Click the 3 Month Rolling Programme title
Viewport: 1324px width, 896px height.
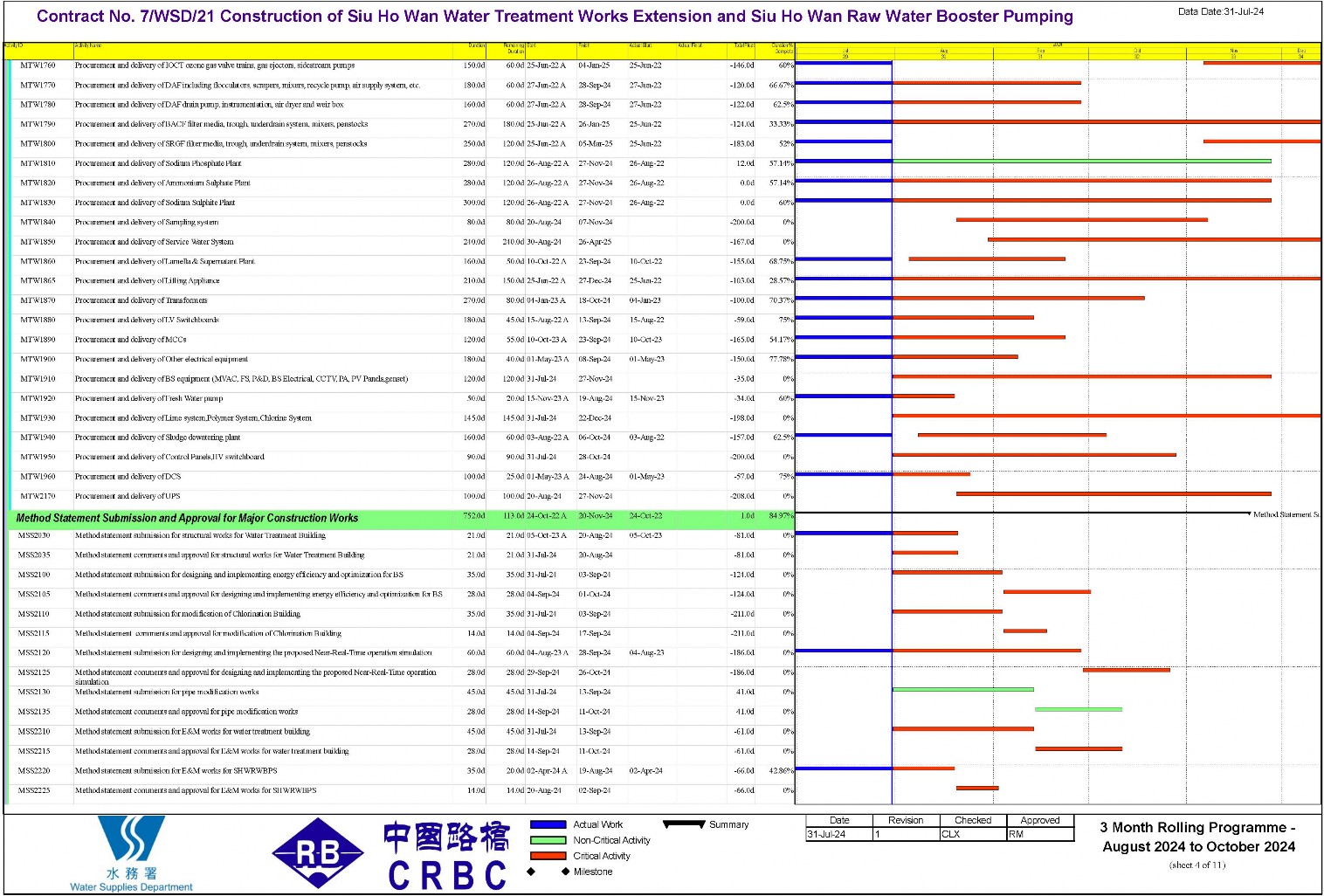pyautogui.click(x=1197, y=837)
